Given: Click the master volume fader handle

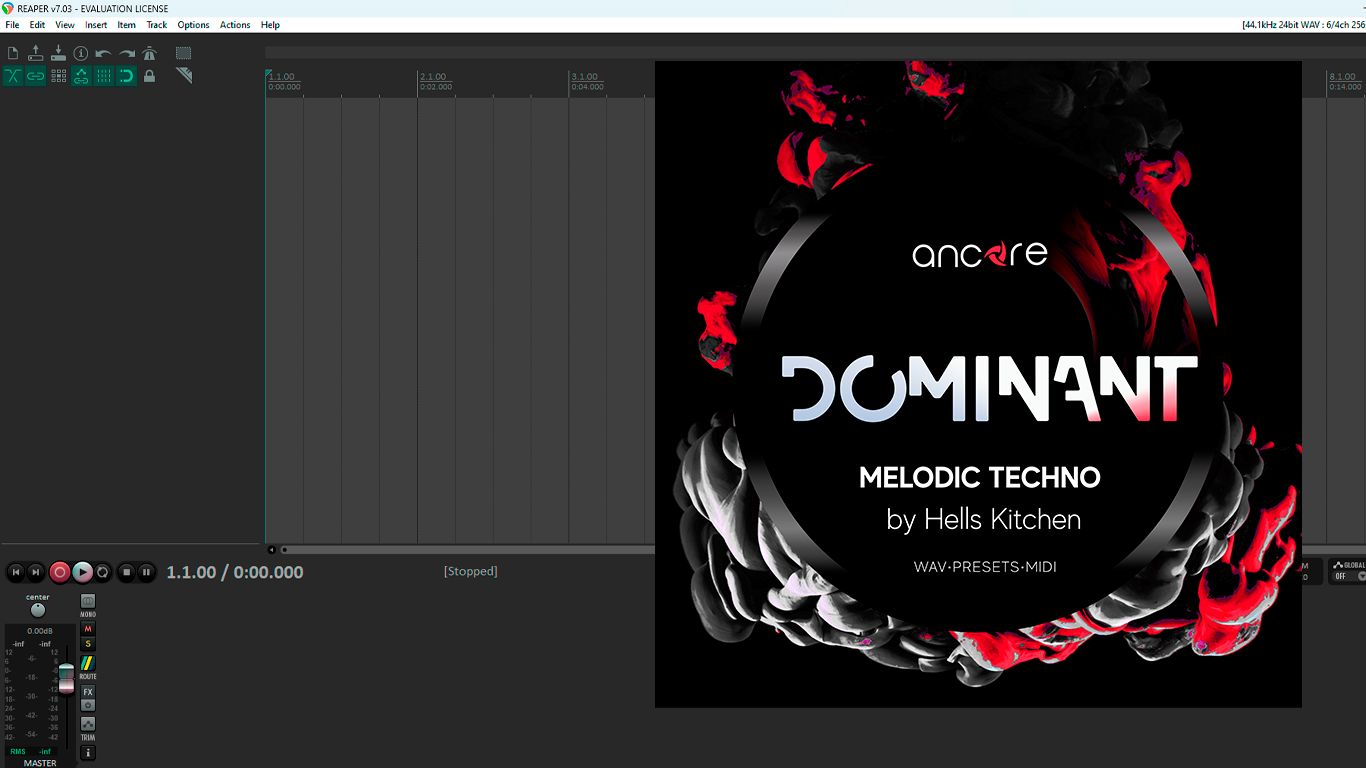Looking at the screenshot, I should 66,677.
